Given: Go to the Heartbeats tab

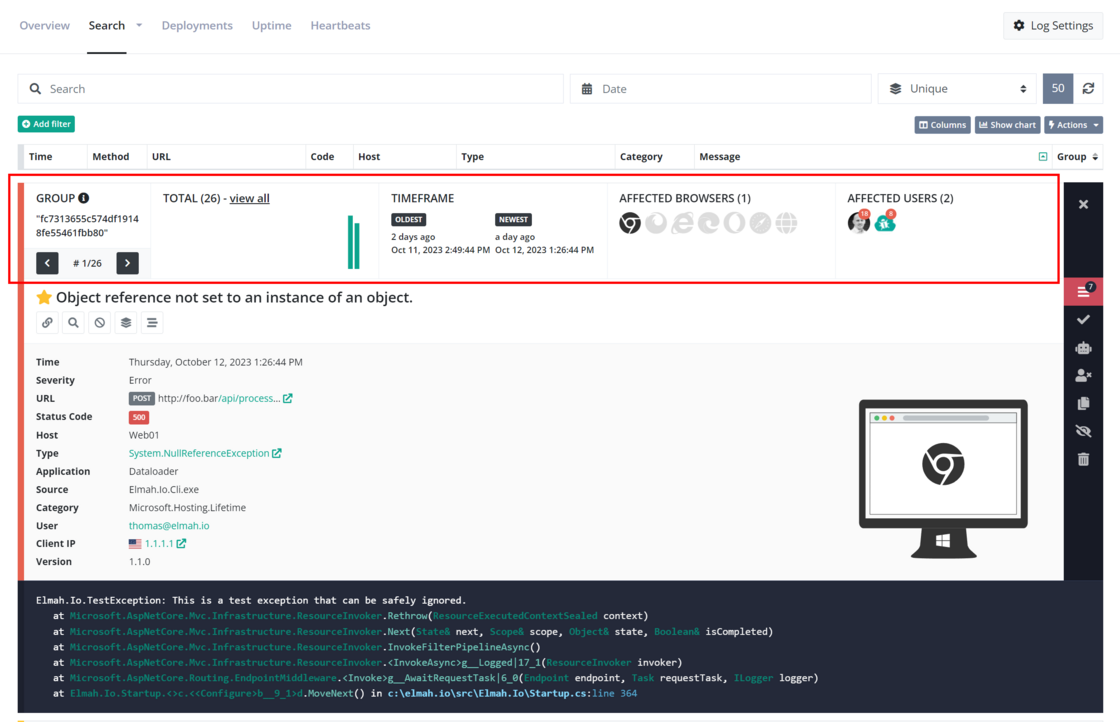Looking at the screenshot, I should coord(340,25).
